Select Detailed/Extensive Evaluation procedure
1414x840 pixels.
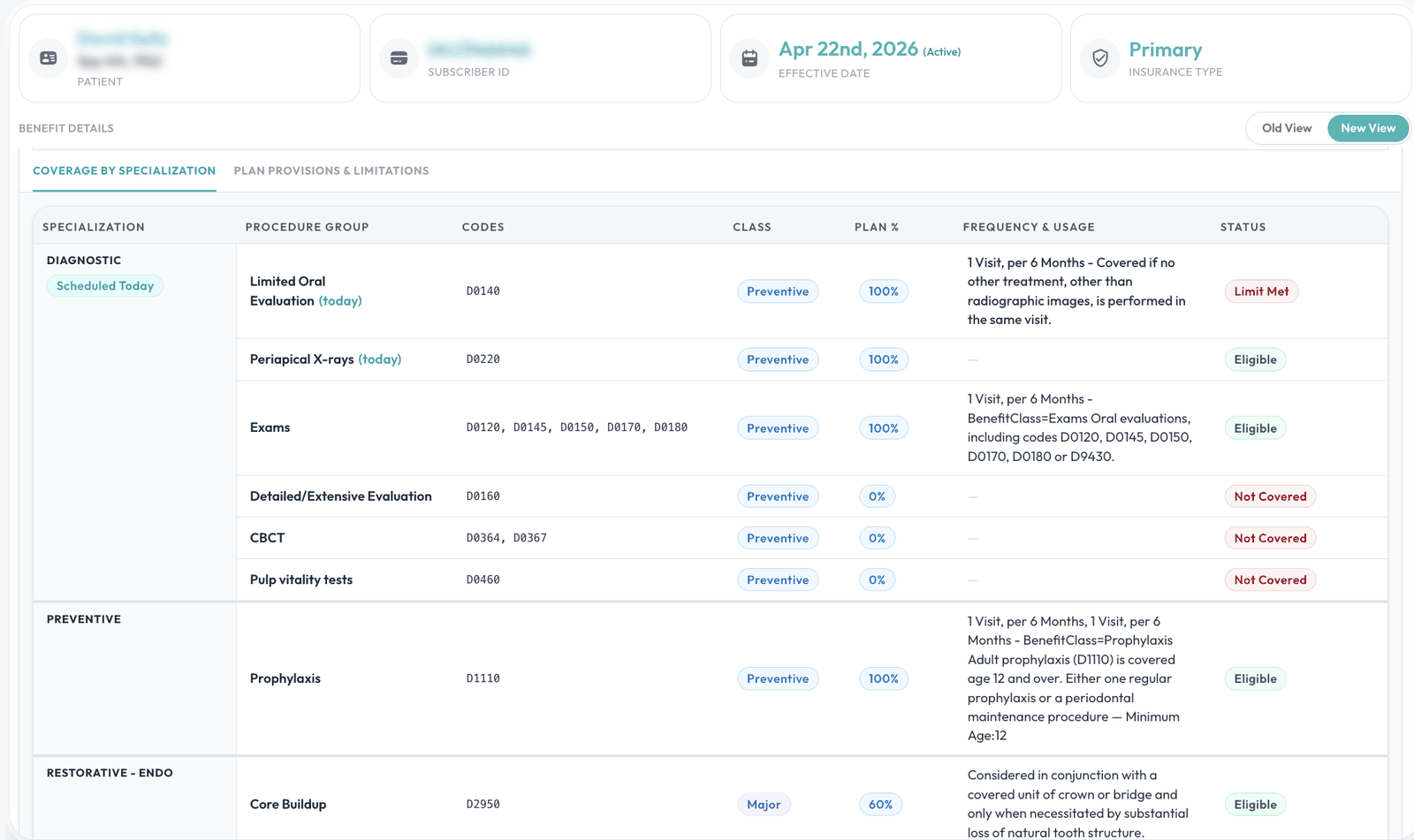(x=340, y=496)
